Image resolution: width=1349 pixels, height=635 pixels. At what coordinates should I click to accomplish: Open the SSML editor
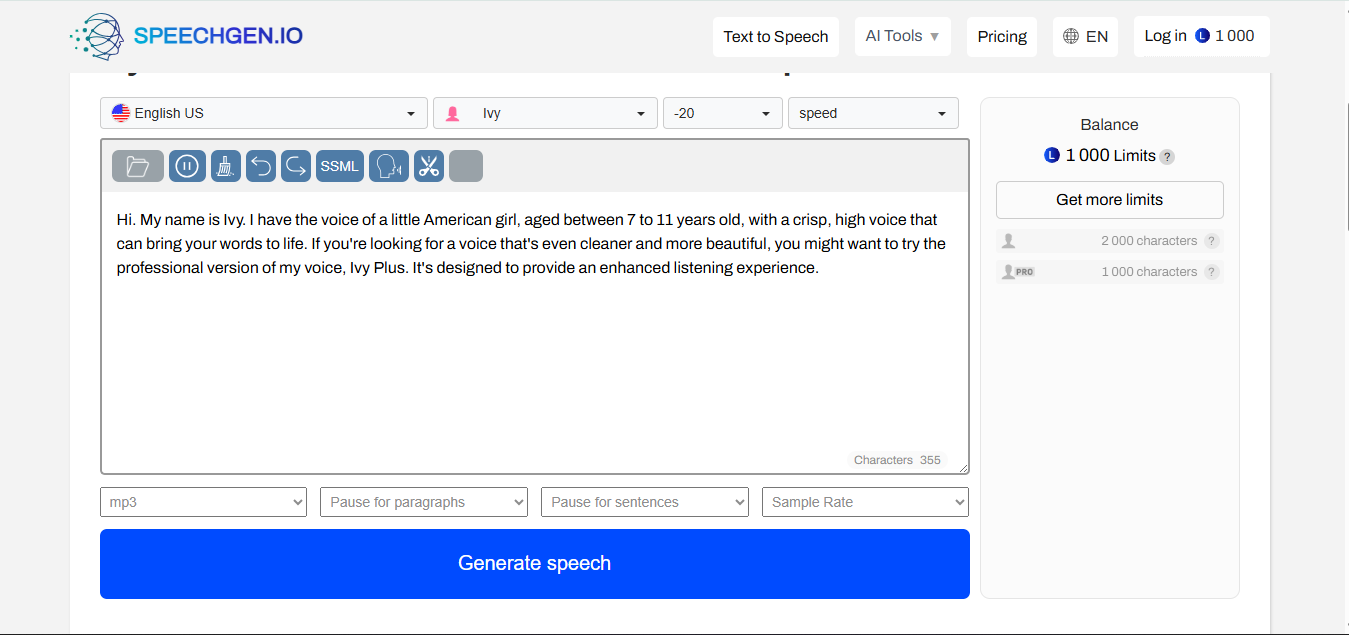[x=339, y=166]
